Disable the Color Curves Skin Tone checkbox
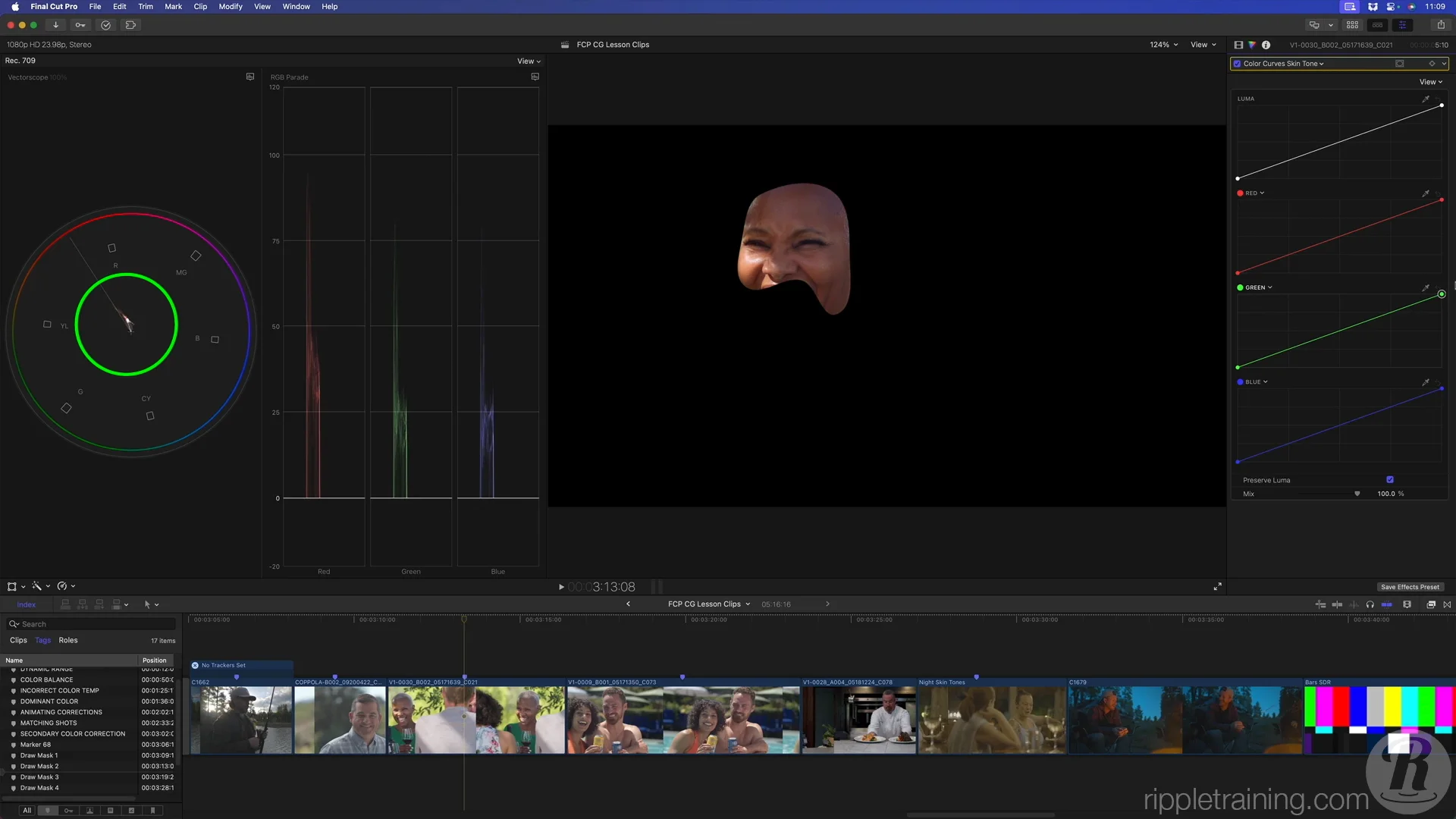This screenshot has height=819, width=1456. pos(1238,64)
